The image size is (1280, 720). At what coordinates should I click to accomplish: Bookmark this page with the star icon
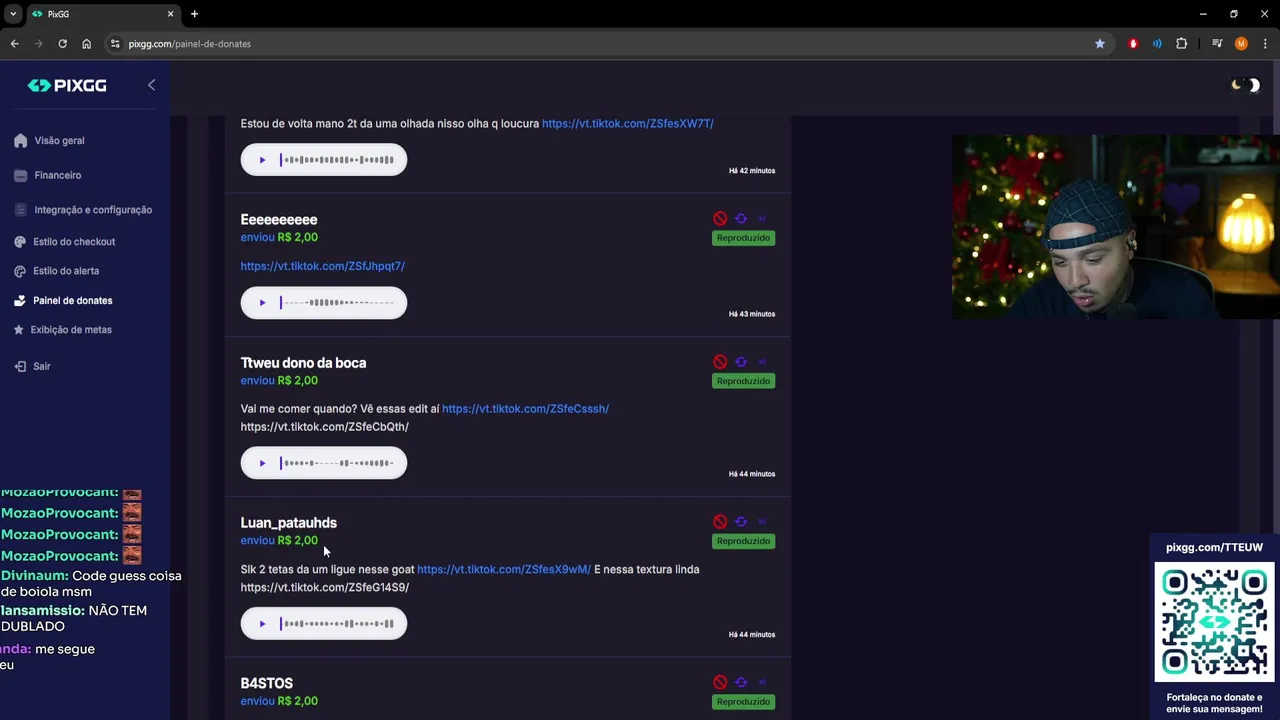(x=1100, y=44)
